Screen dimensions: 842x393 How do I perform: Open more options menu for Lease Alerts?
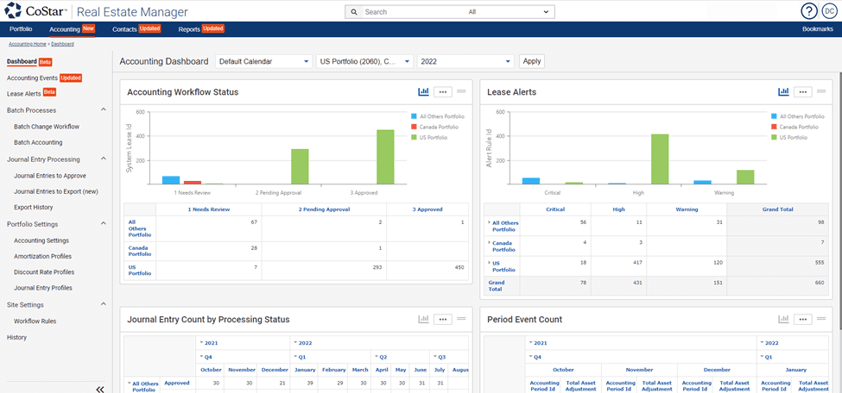click(x=803, y=92)
